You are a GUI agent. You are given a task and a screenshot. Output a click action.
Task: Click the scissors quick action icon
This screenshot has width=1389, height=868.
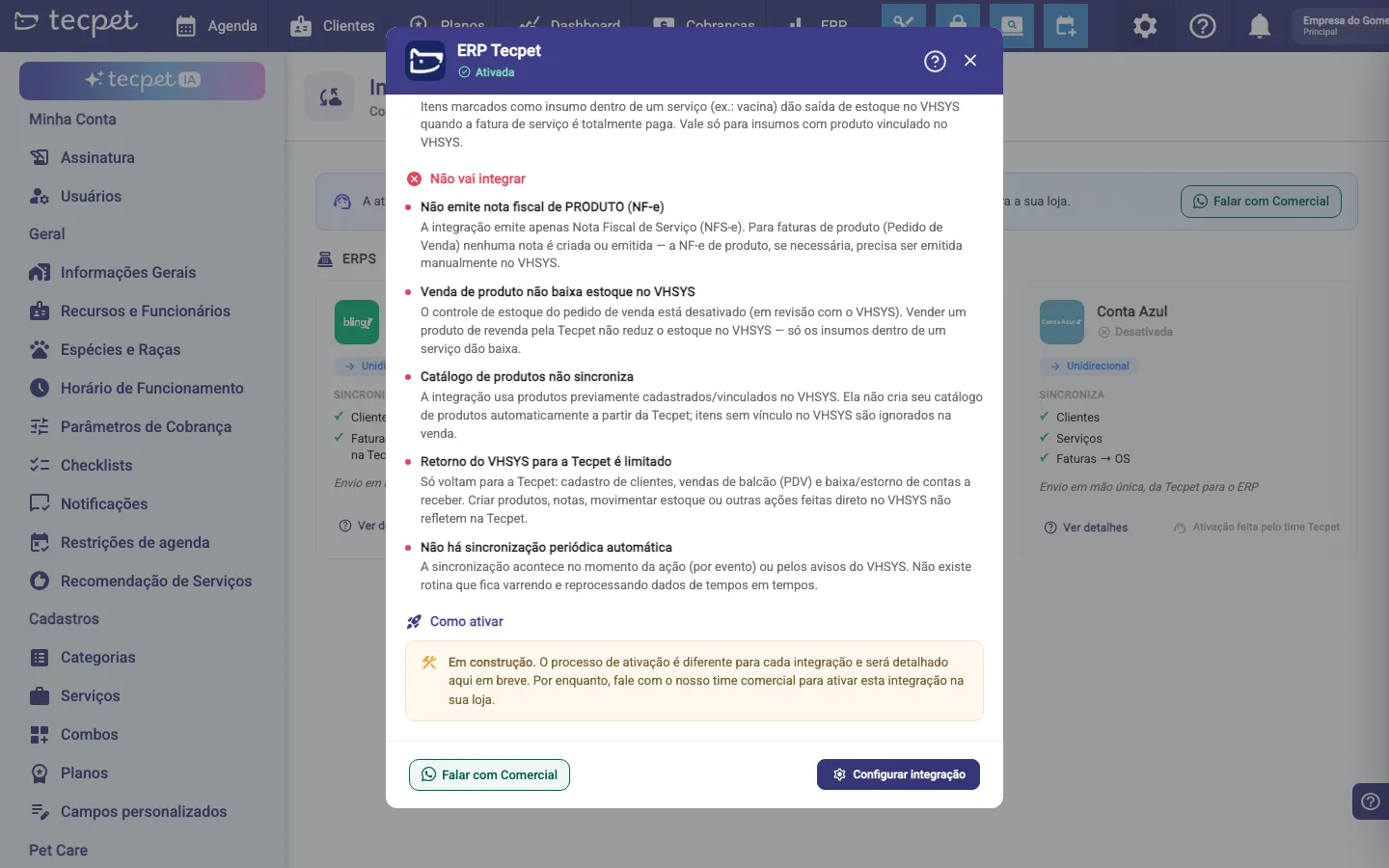tap(904, 26)
